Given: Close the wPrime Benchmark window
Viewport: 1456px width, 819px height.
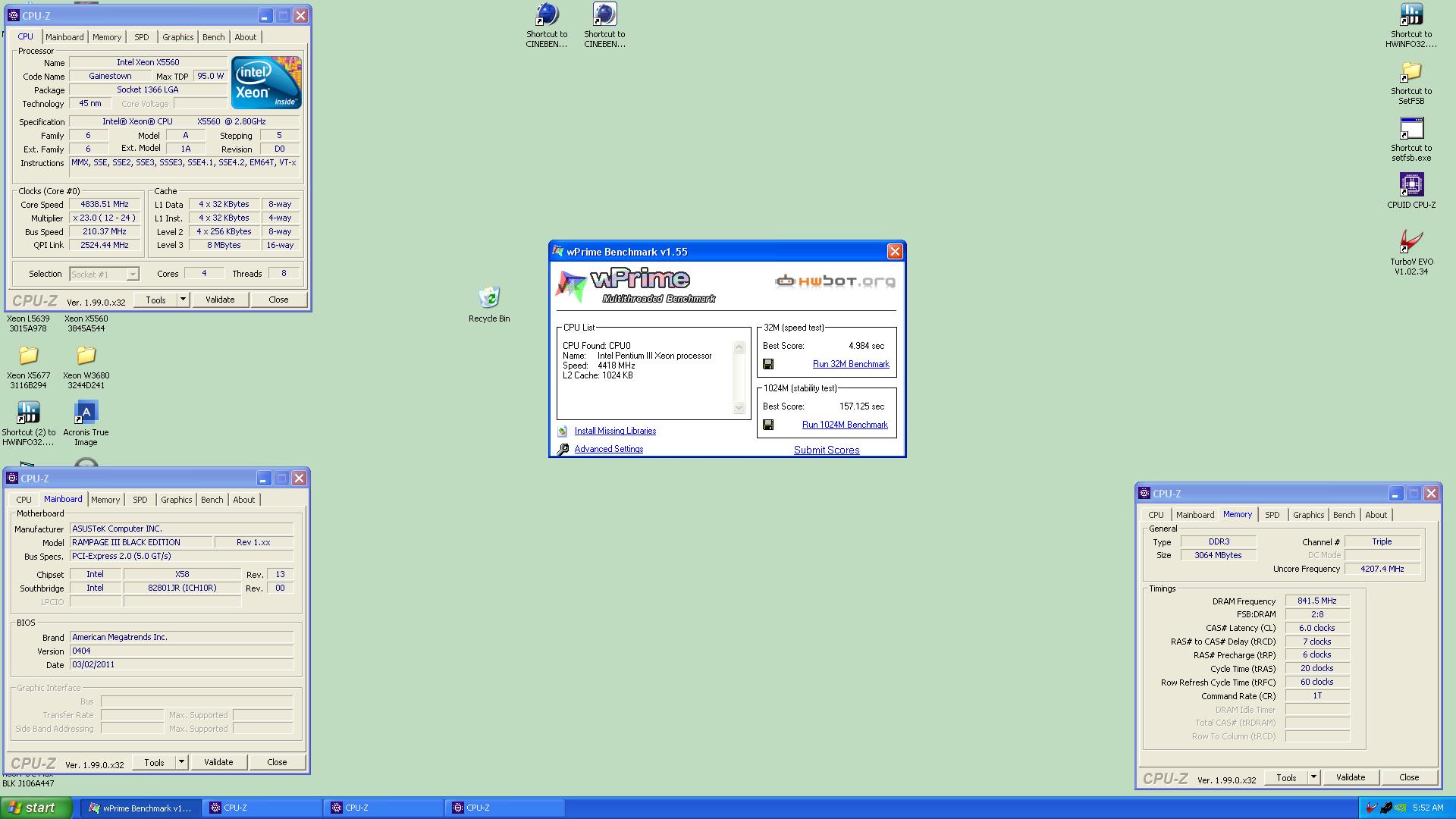Looking at the screenshot, I should [895, 252].
